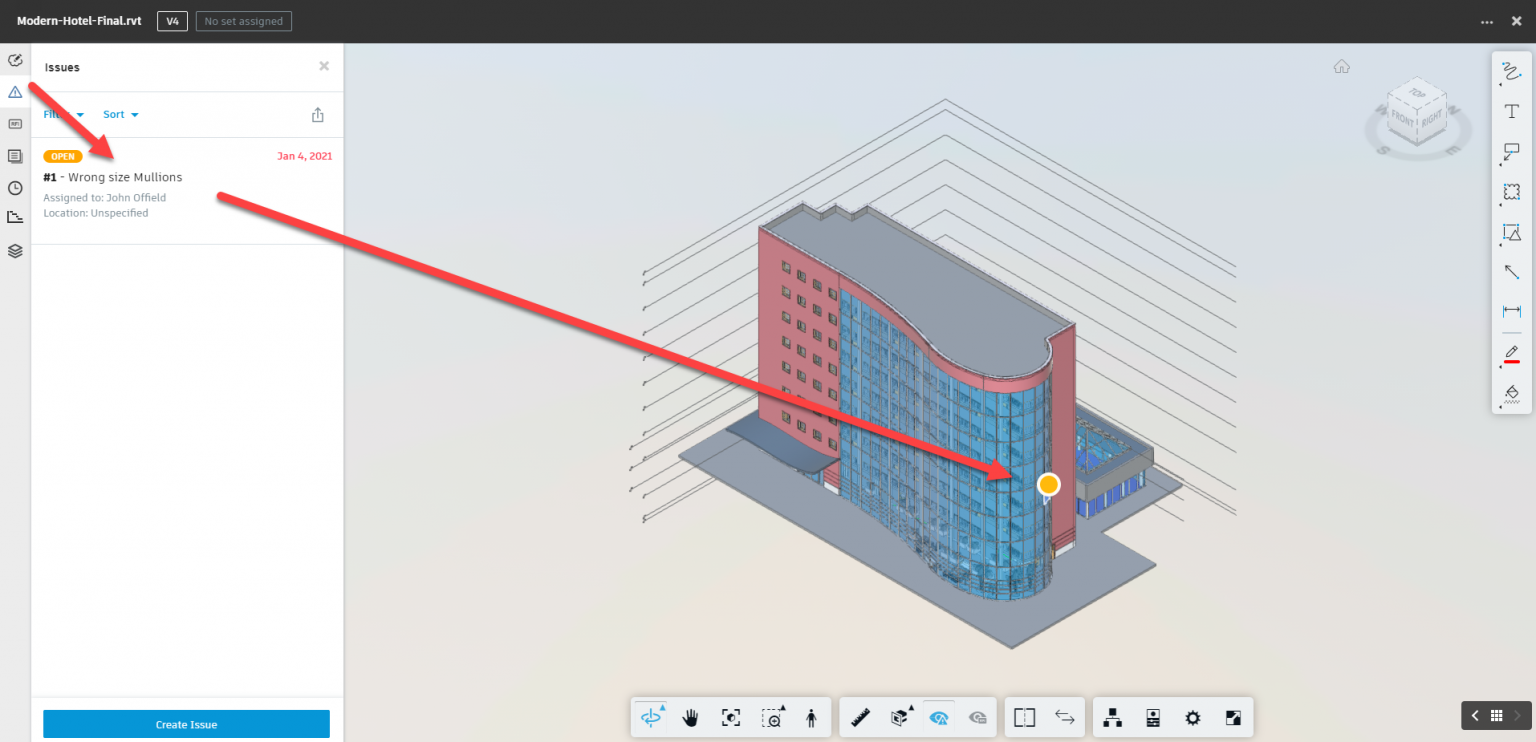The height and width of the screenshot is (742, 1536).
Task: Toggle fullscreen viewing mode
Action: [1232, 717]
